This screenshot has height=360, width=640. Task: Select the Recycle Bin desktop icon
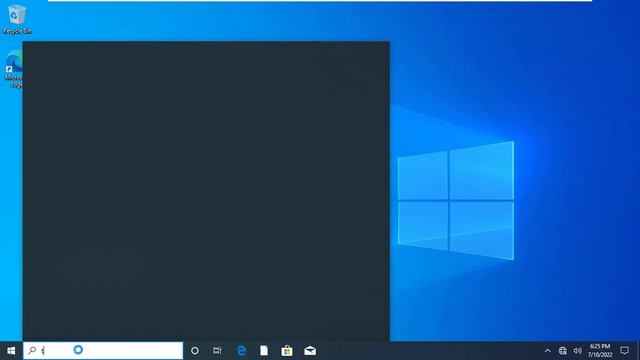[17, 20]
